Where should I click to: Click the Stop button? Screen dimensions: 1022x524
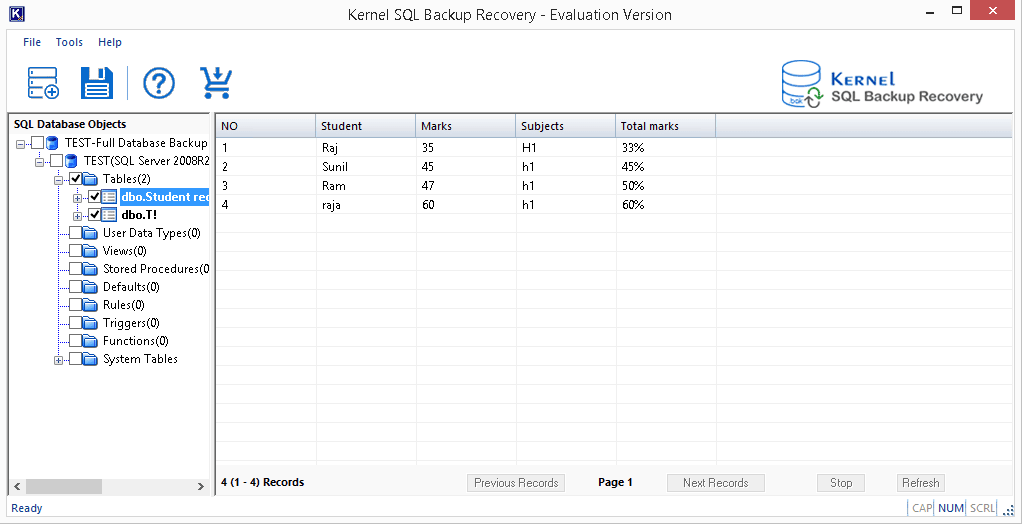[x=841, y=483]
